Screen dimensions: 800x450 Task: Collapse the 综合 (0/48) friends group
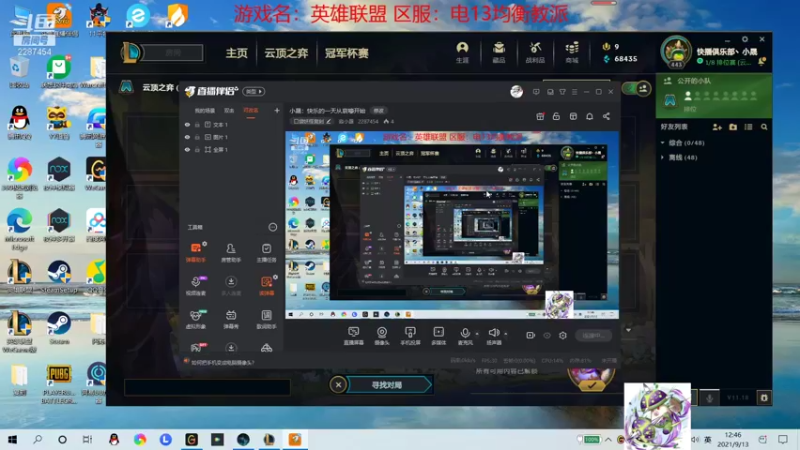tap(683, 143)
